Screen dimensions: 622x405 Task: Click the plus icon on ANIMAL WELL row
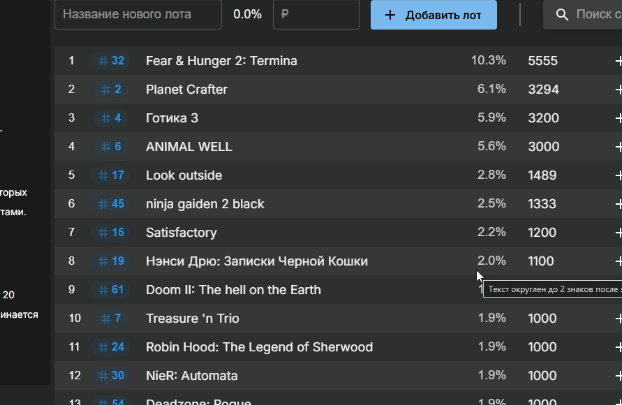pos(617,147)
